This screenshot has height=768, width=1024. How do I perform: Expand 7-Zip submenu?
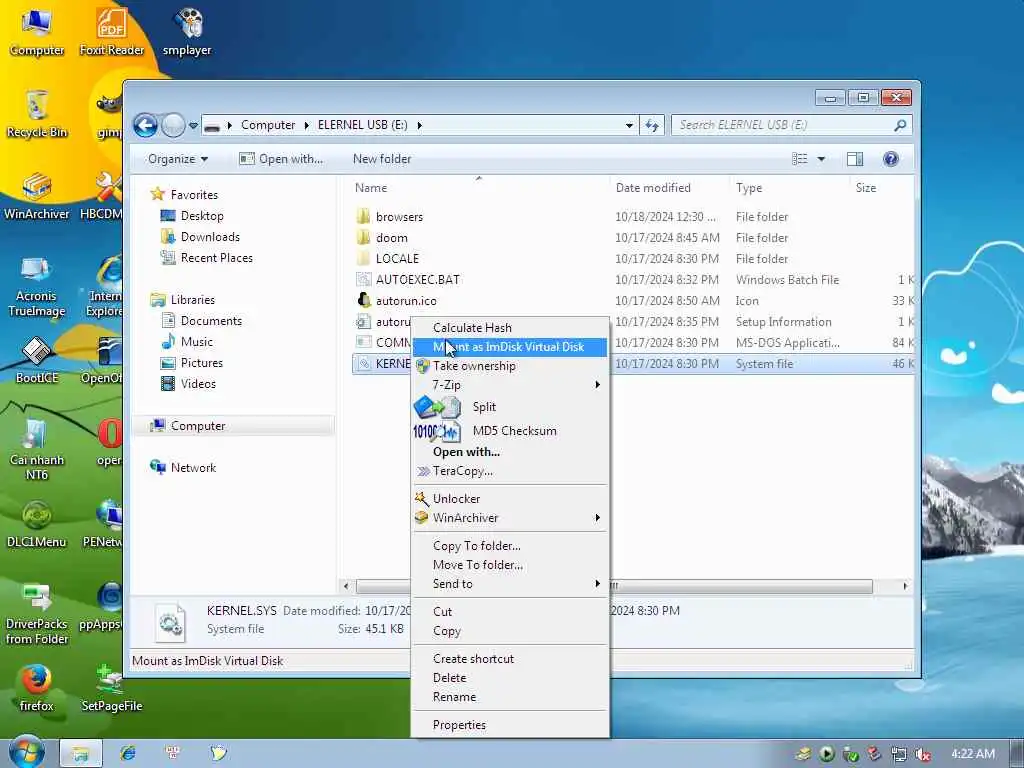click(x=510, y=385)
